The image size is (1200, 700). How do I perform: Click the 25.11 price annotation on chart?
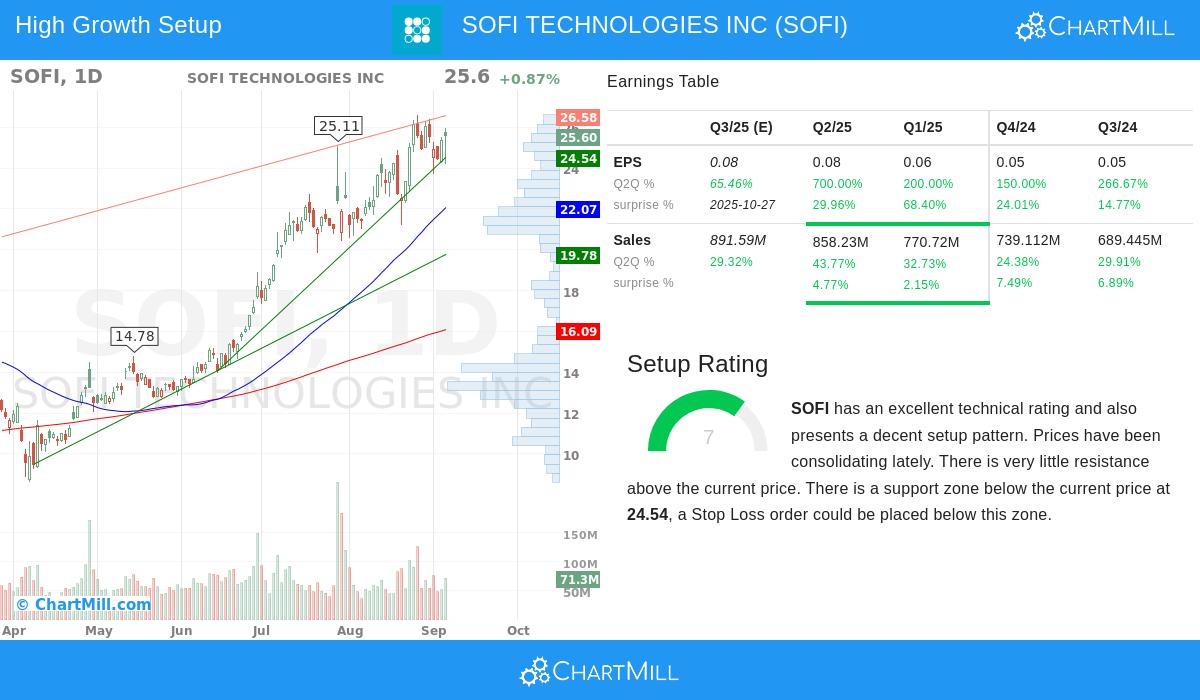point(338,126)
